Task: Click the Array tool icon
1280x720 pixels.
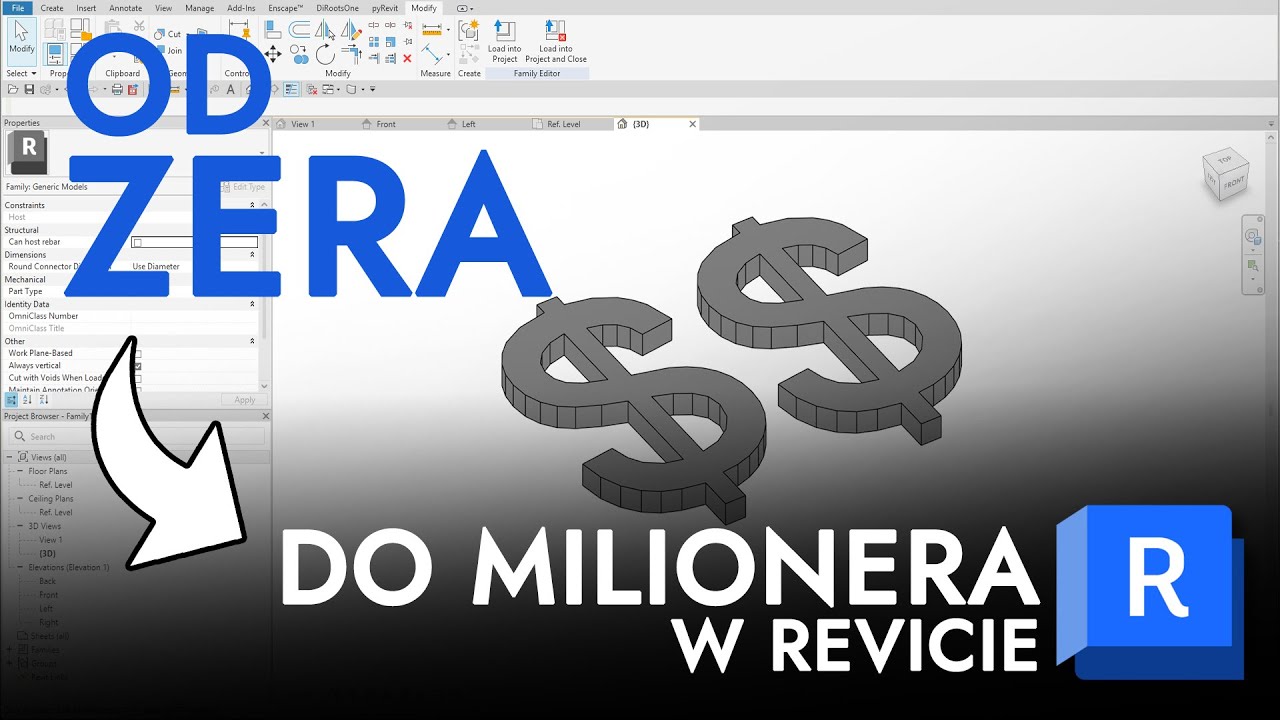Action: tap(374, 42)
